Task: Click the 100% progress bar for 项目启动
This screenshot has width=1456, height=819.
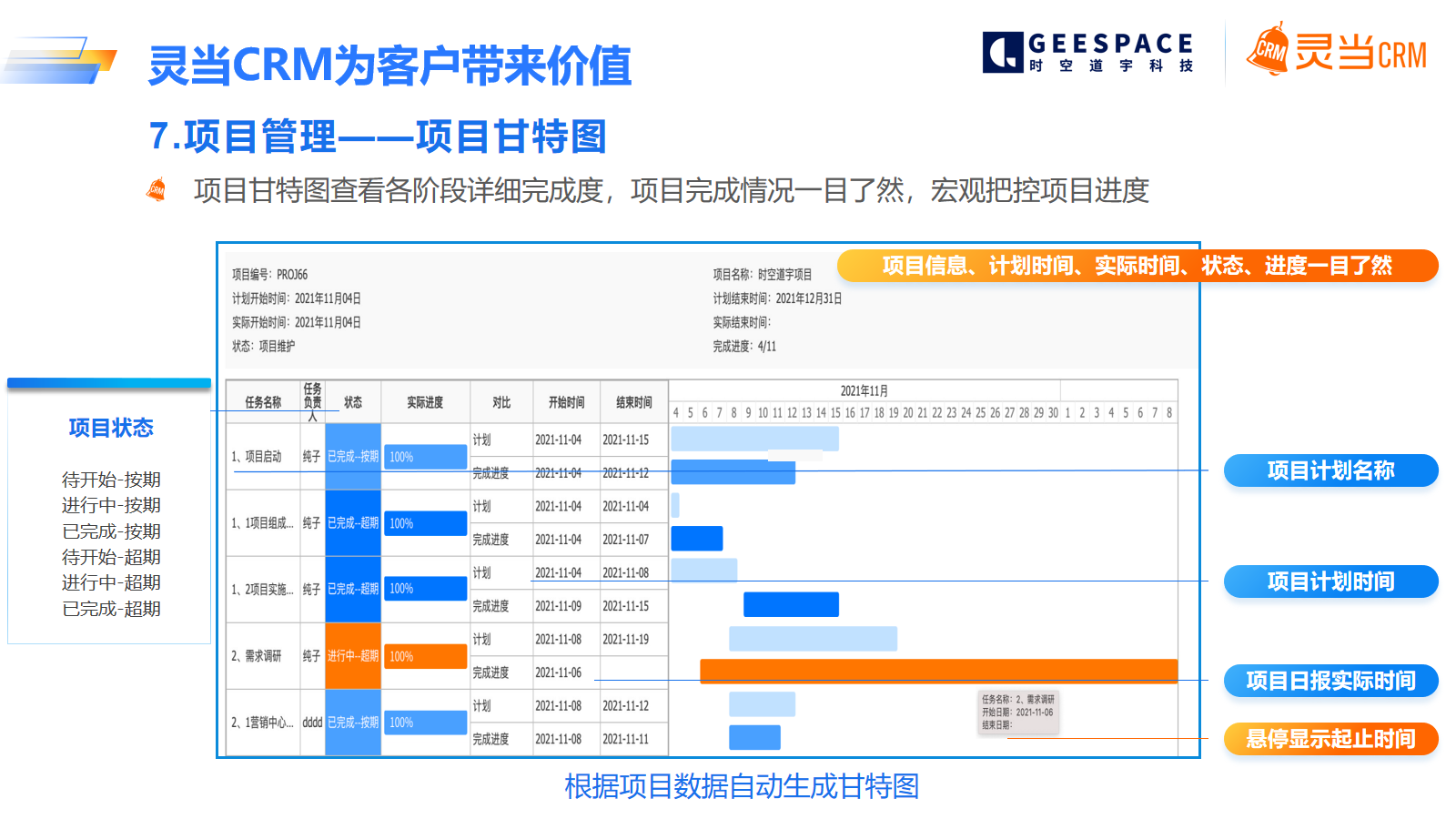Action: [x=425, y=457]
